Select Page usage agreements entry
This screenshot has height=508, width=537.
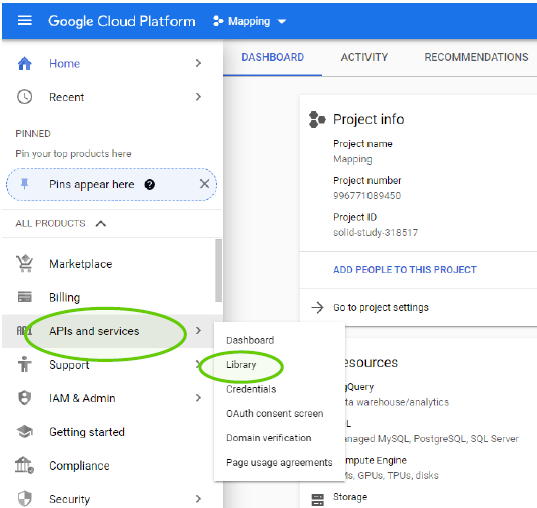click(279, 462)
